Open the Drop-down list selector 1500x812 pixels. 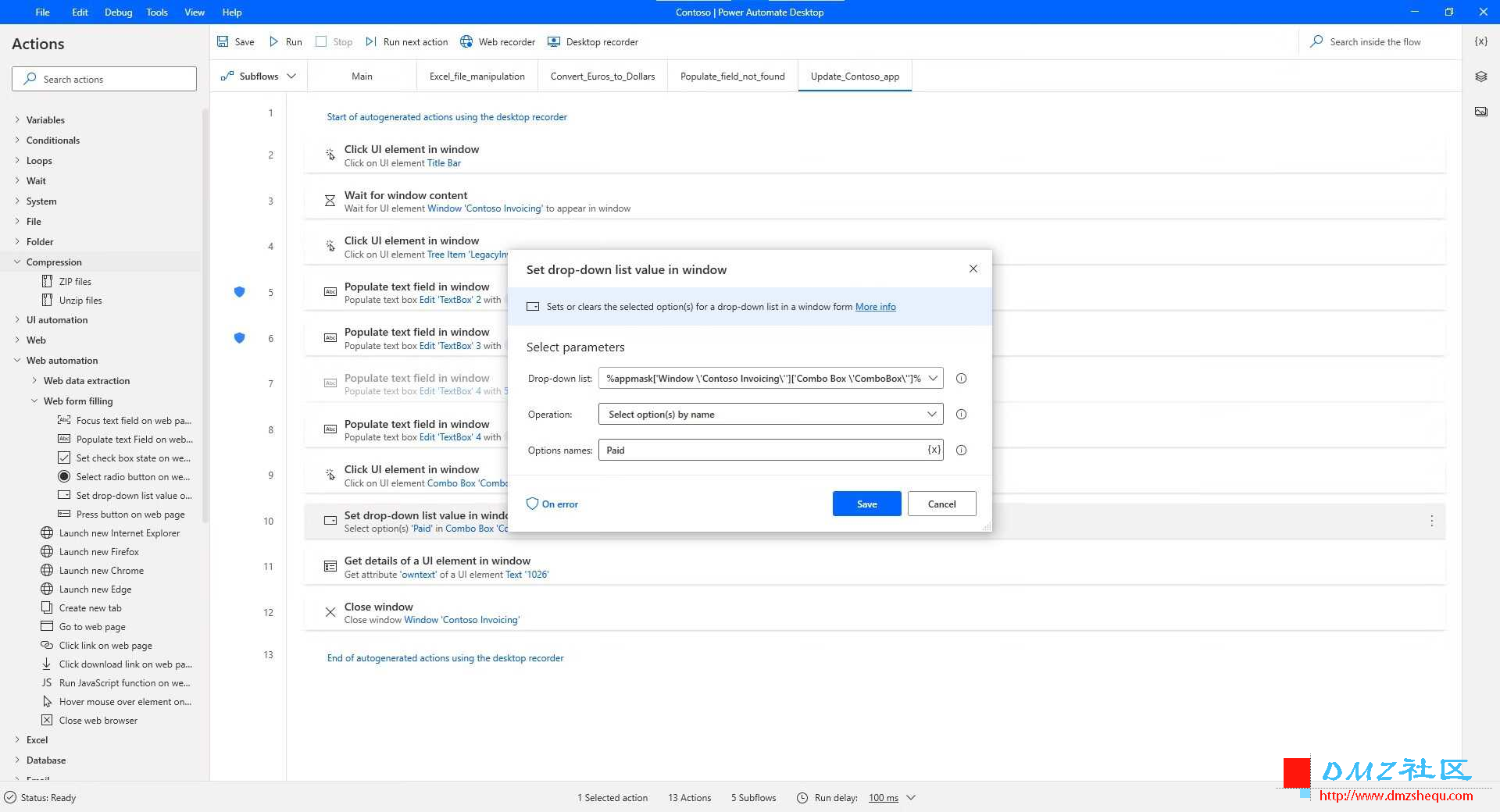point(933,379)
